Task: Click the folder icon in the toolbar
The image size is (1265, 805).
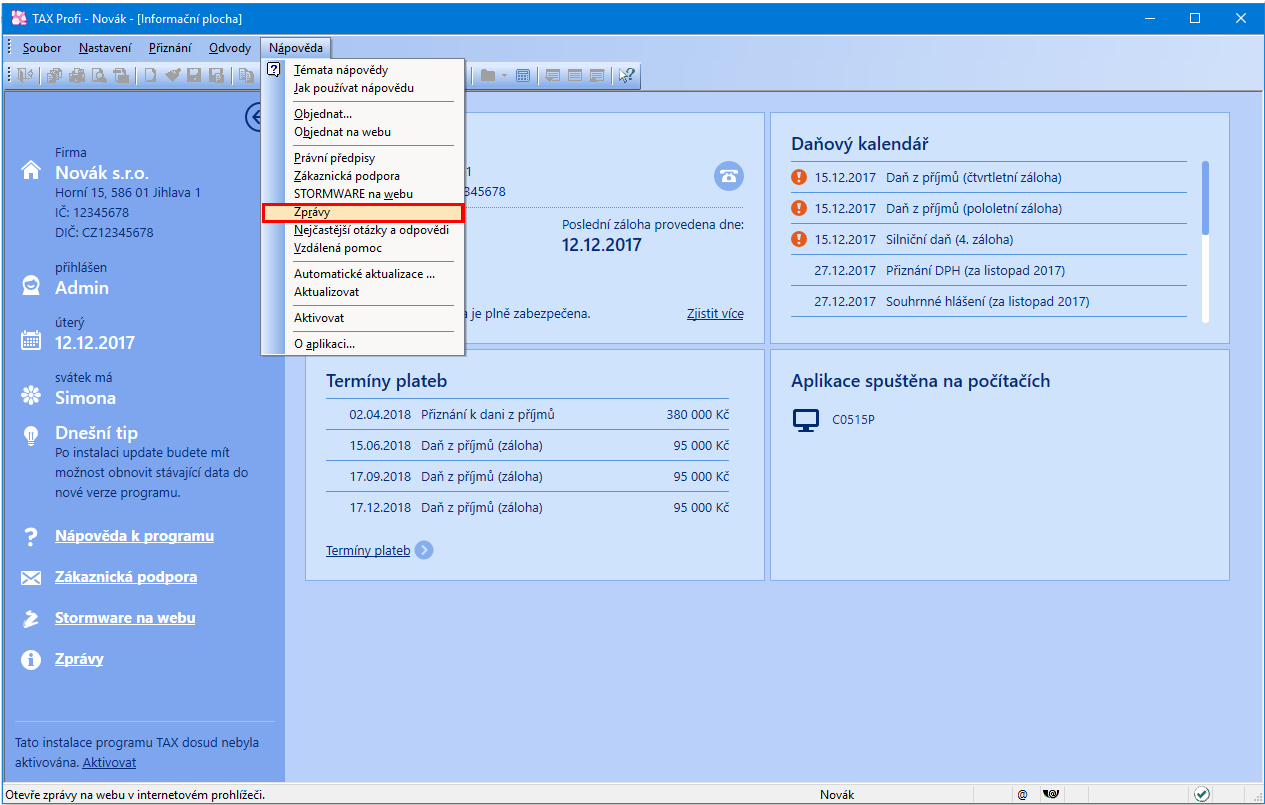Action: coord(487,75)
